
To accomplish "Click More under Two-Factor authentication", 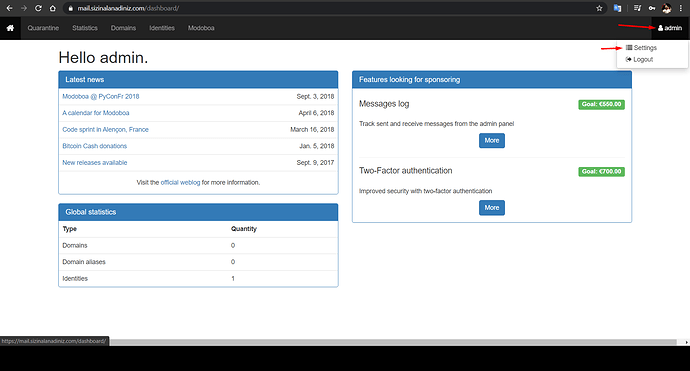I will pyautogui.click(x=492, y=208).
